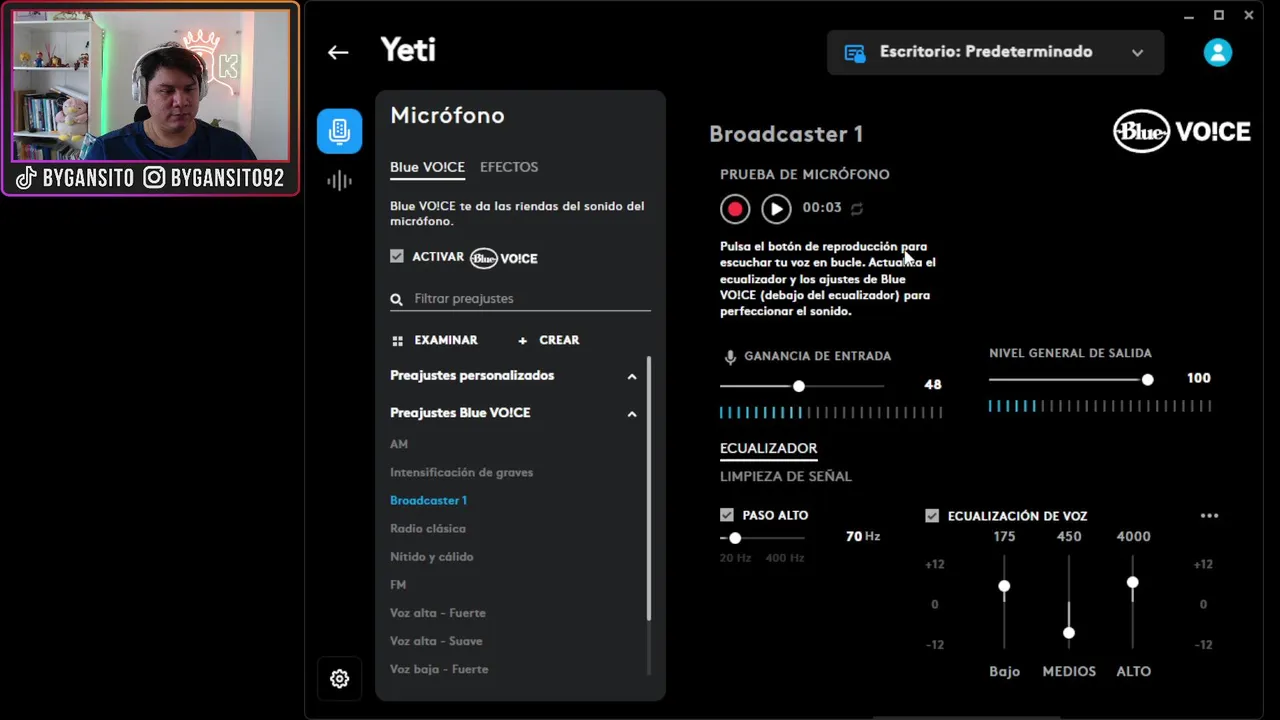Switch to the Blue VO!CE tab
The height and width of the screenshot is (720, 1280).
(427, 167)
